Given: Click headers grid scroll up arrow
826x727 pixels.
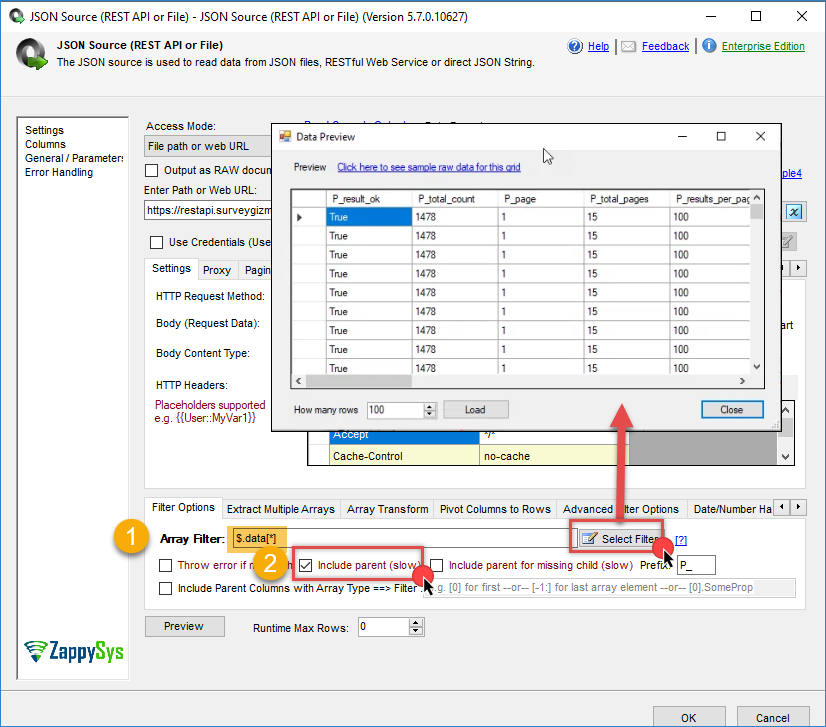Looking at the screenshot, I should 785,410.
